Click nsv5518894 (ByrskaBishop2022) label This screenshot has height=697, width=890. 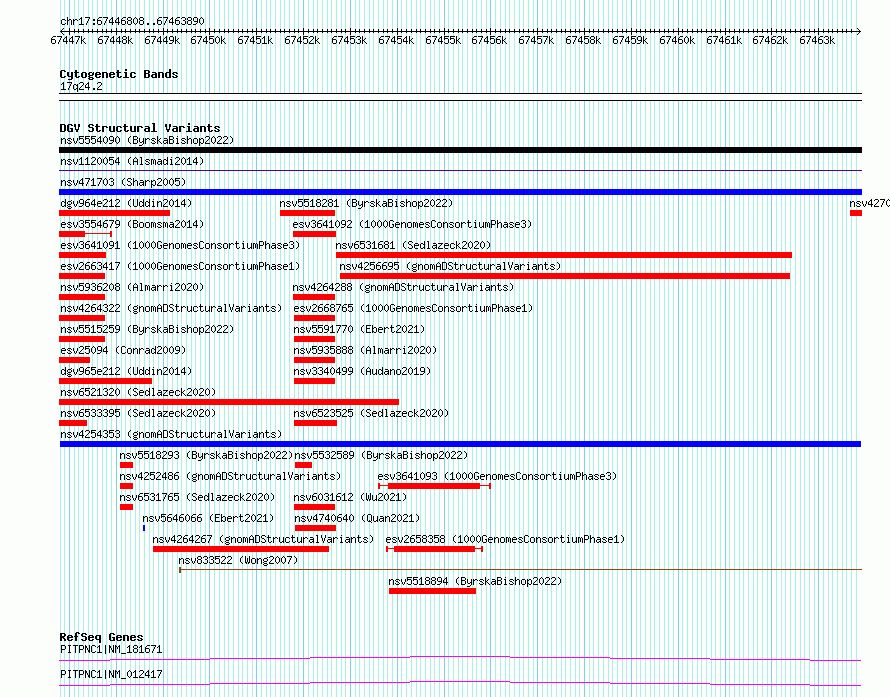475,581
